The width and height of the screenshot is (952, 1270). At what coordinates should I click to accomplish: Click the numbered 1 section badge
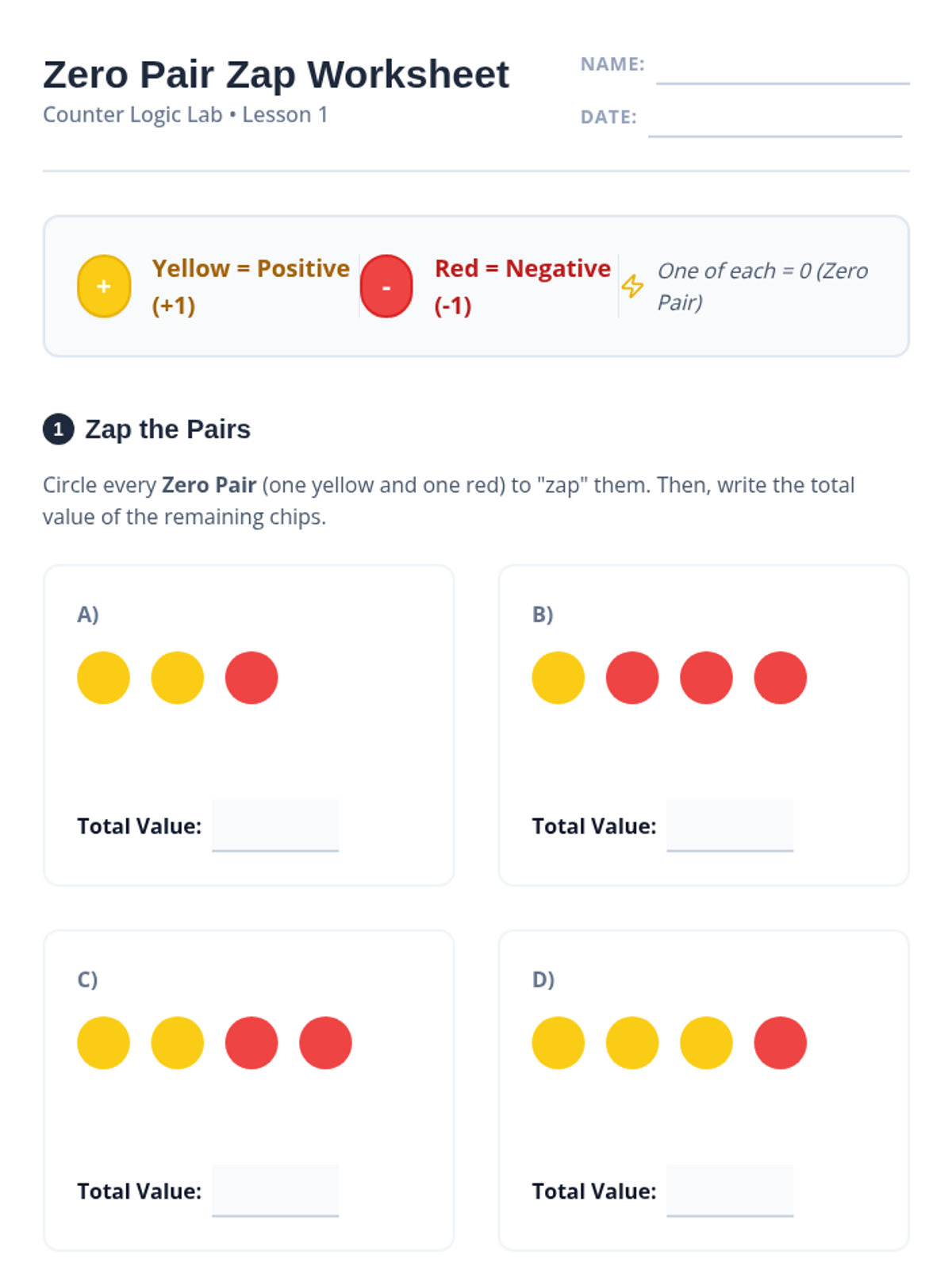point(58,429)
